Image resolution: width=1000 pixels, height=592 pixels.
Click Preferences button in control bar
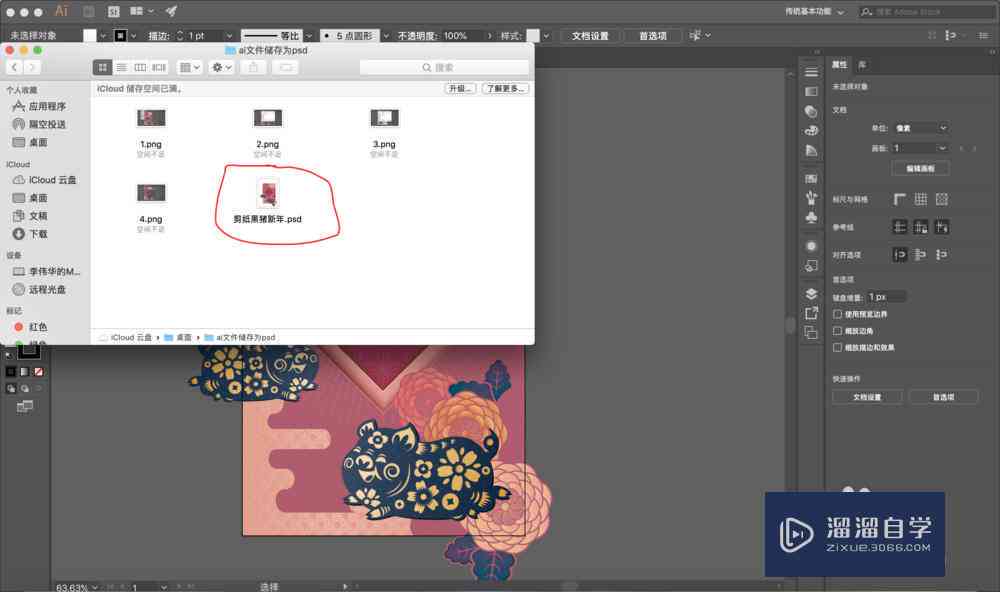pyautogui.click(x=652, y=36)
